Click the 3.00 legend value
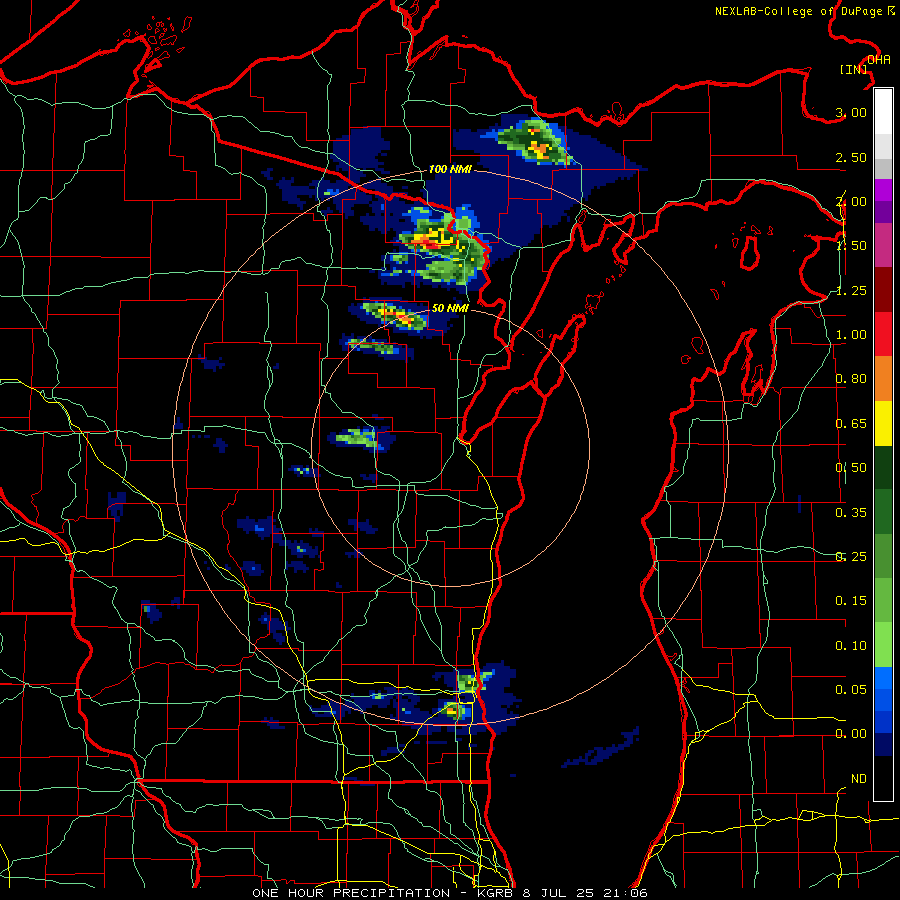Screen dimensions: 900x900 tap(851, 112)
